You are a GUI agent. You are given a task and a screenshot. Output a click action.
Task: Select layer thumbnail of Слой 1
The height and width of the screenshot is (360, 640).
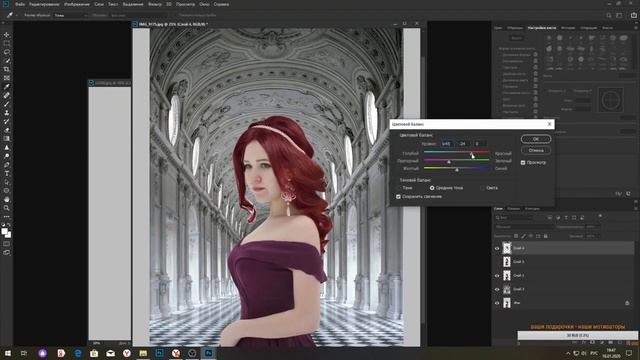[507, 289]
